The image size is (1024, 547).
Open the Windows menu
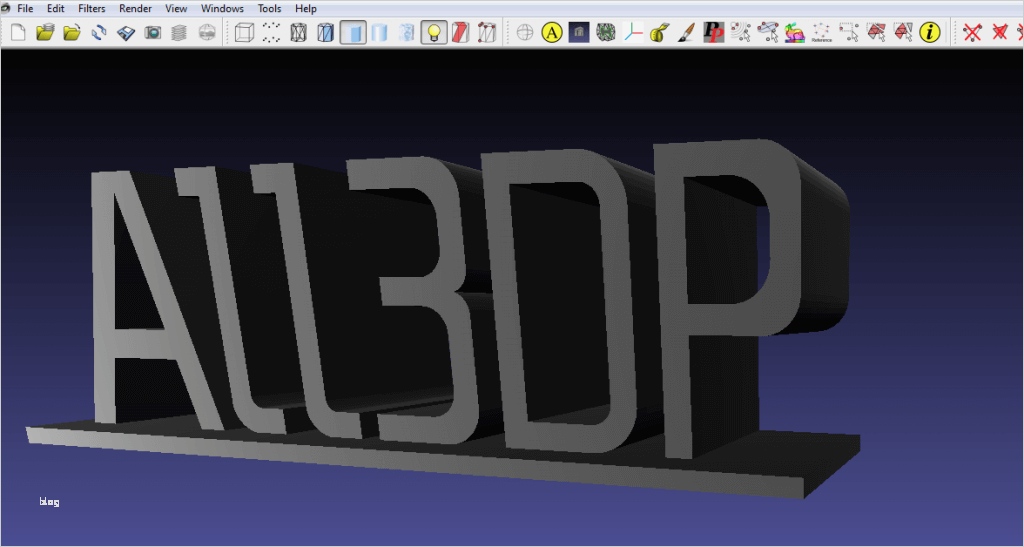tap(222, 8)
